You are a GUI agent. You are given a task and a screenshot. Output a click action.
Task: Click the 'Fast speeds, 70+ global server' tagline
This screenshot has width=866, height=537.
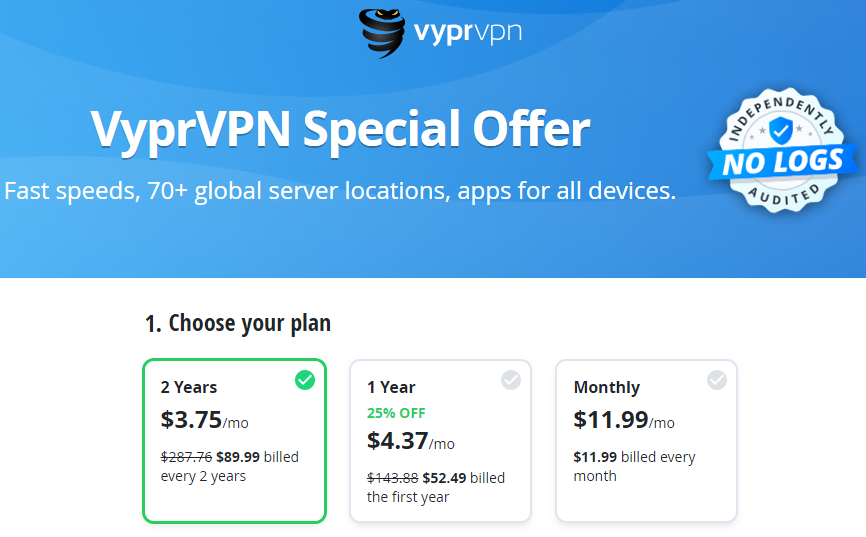tap(340, 192)
